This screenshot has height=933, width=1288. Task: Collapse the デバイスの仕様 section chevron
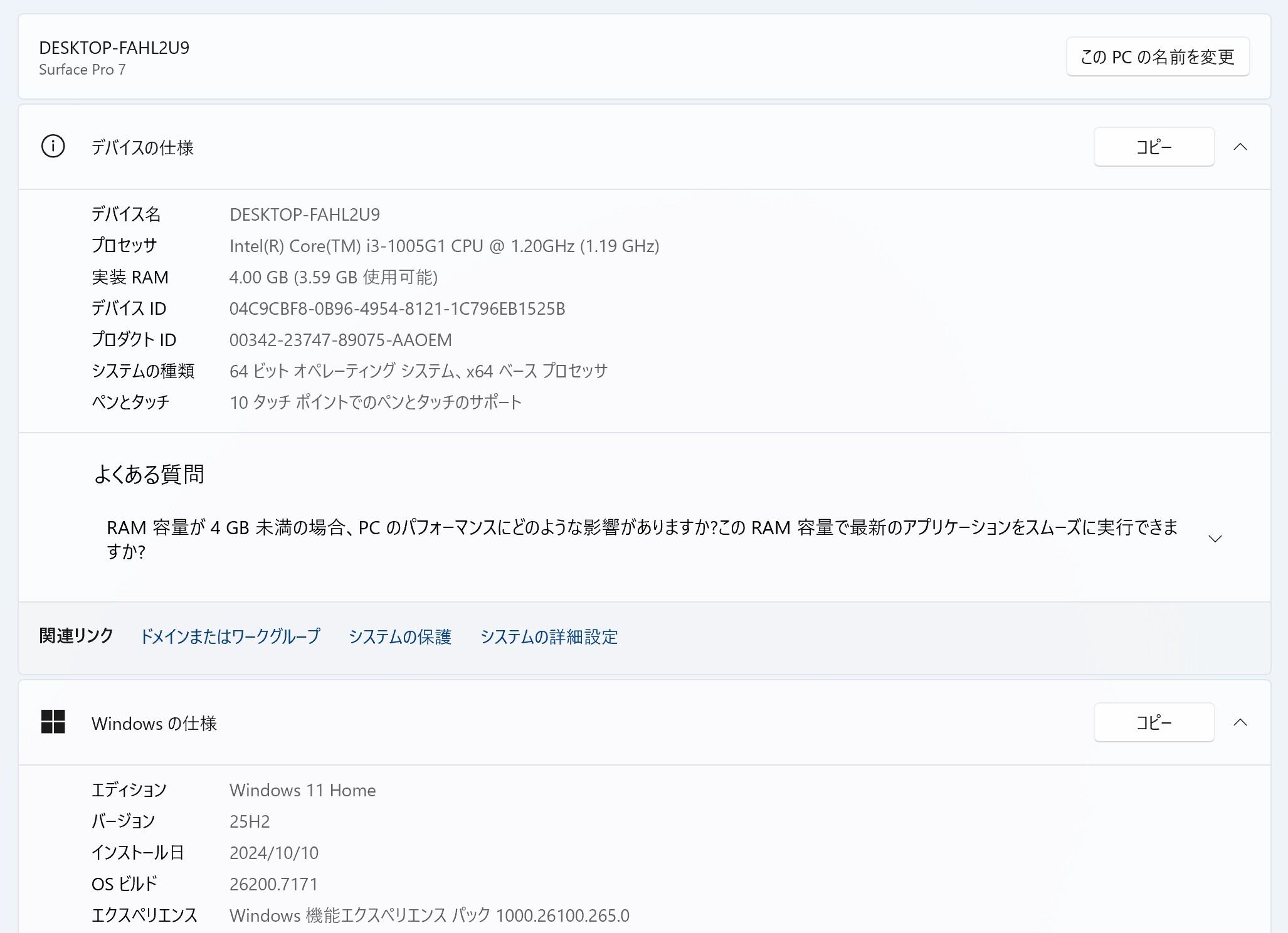pyautogui.click(x=1240, y=147)
